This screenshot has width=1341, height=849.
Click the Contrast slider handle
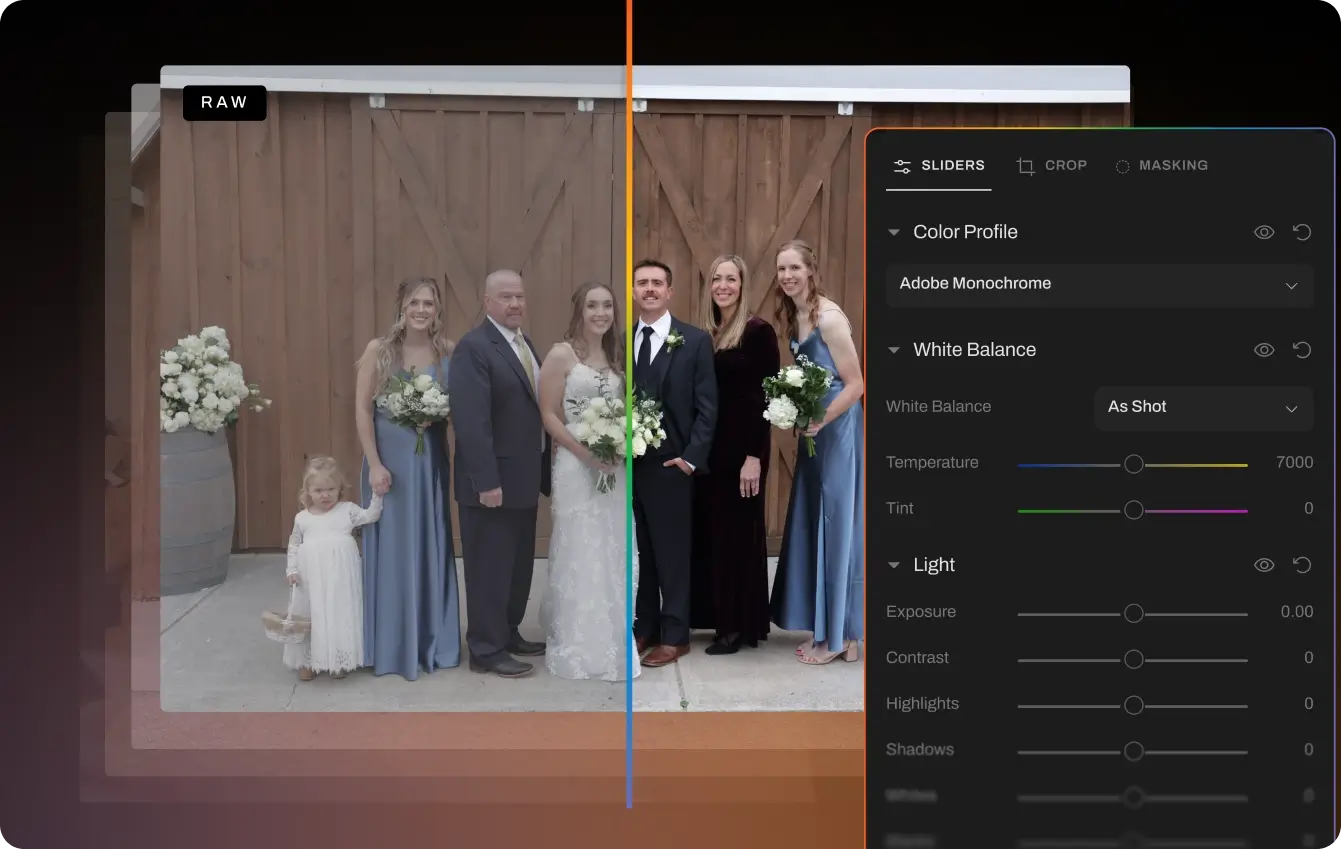click(x=1133, y=659)
